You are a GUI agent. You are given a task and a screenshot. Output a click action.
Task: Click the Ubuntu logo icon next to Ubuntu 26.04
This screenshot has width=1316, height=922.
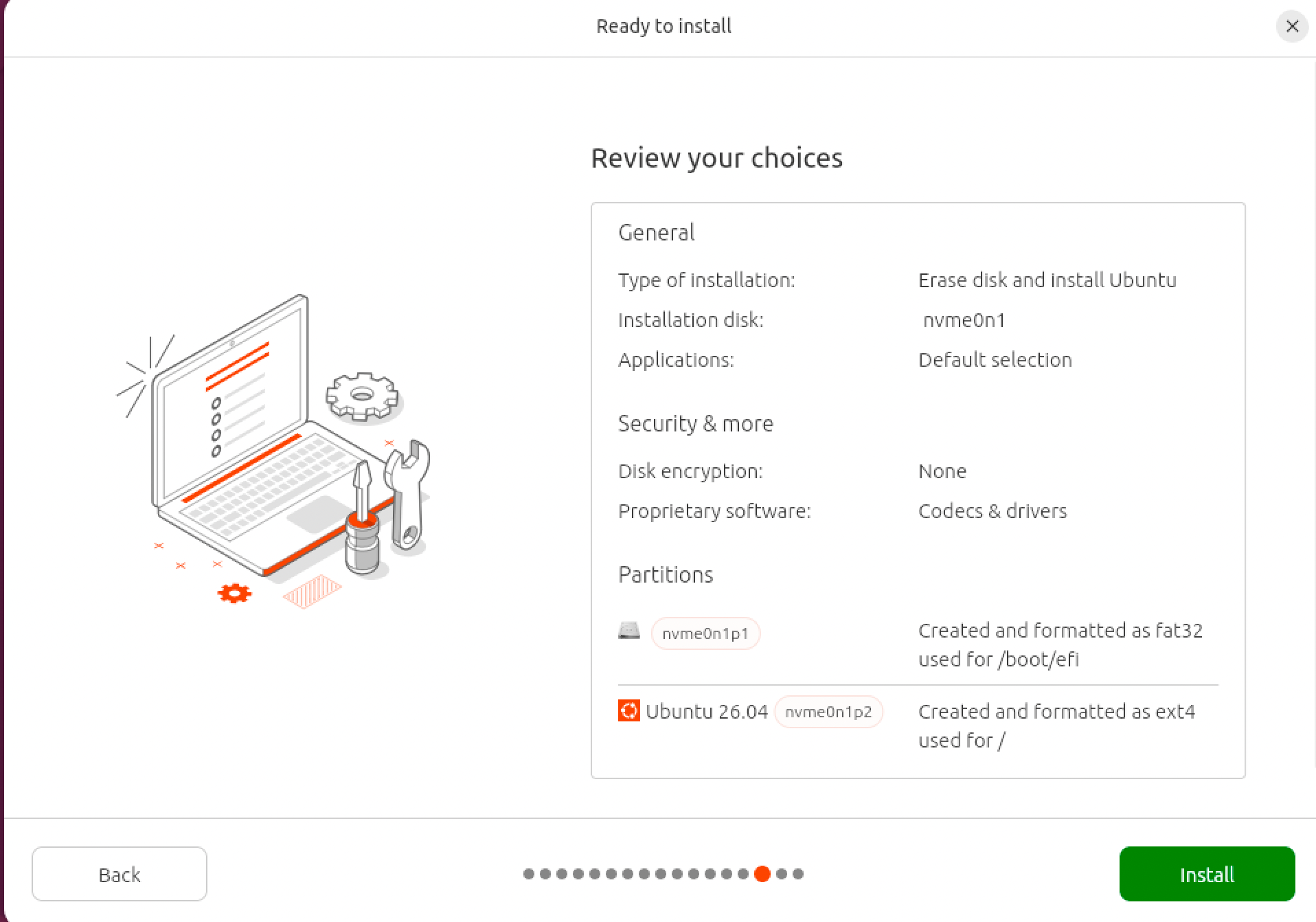[629, 710]
